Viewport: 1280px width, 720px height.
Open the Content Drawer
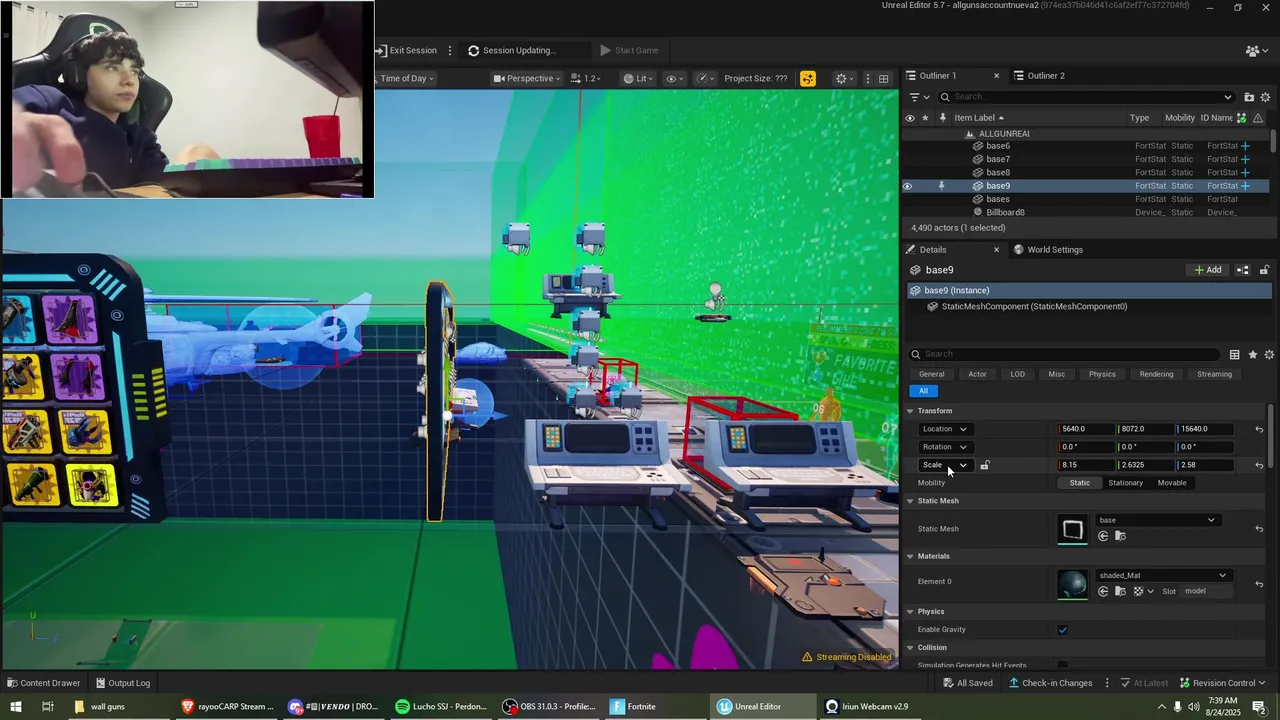click(x=43, y=683)
